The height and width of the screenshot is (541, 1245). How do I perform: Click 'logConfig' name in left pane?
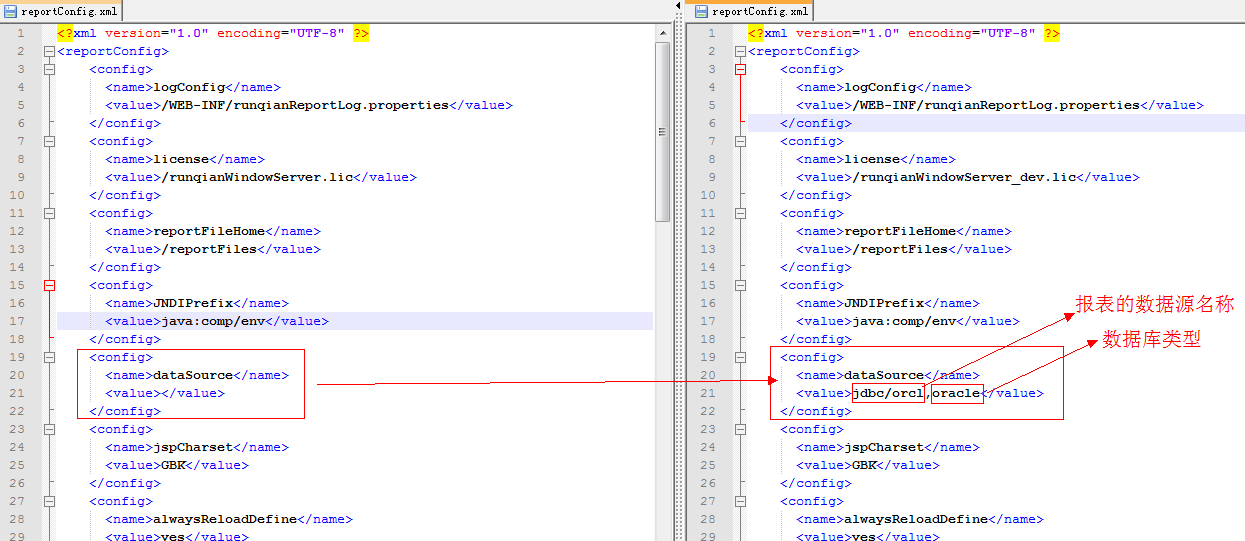click(x=189, y=88)
